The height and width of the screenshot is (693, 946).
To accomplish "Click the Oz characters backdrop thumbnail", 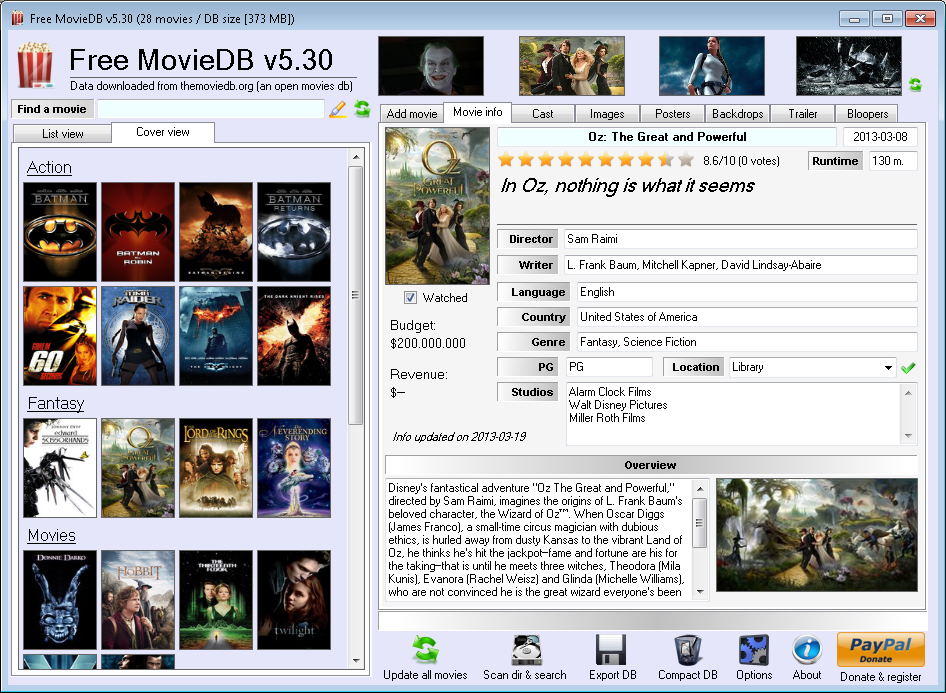I will pos(571,66).
